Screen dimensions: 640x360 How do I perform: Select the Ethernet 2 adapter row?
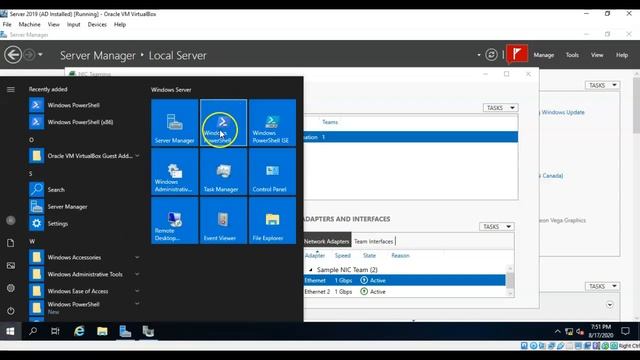pos(404,292)
